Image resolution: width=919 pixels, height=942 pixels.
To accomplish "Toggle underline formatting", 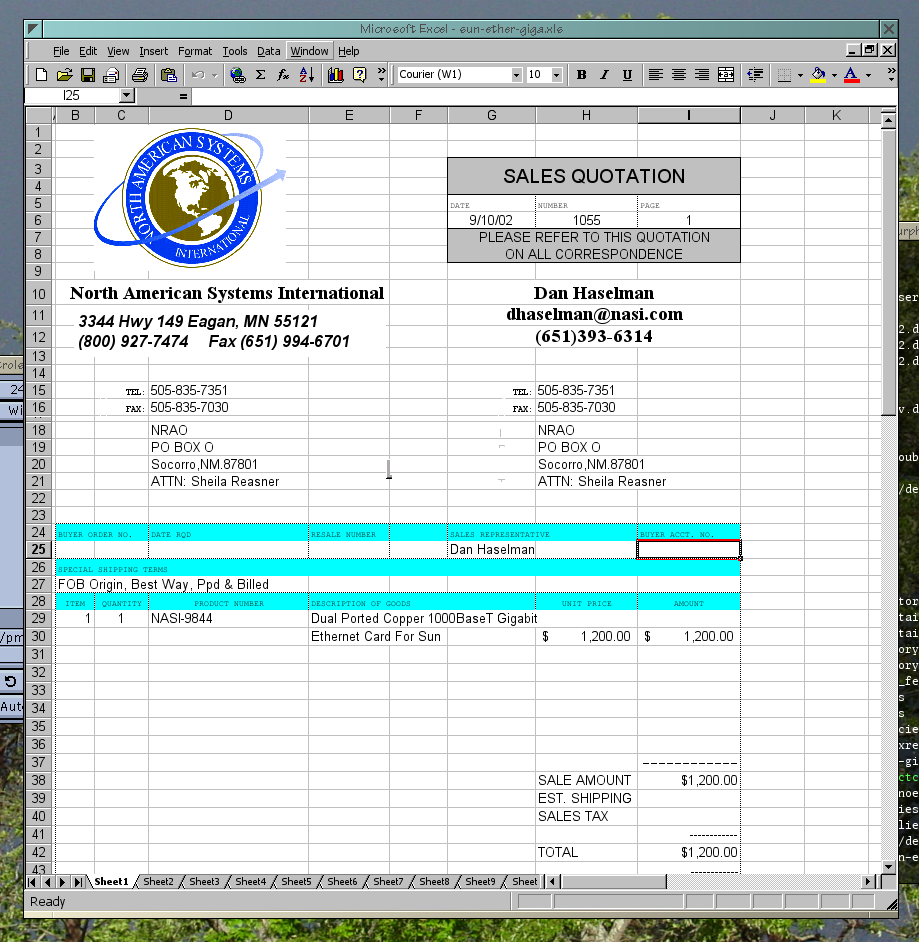I will click(x=627, y=74).
